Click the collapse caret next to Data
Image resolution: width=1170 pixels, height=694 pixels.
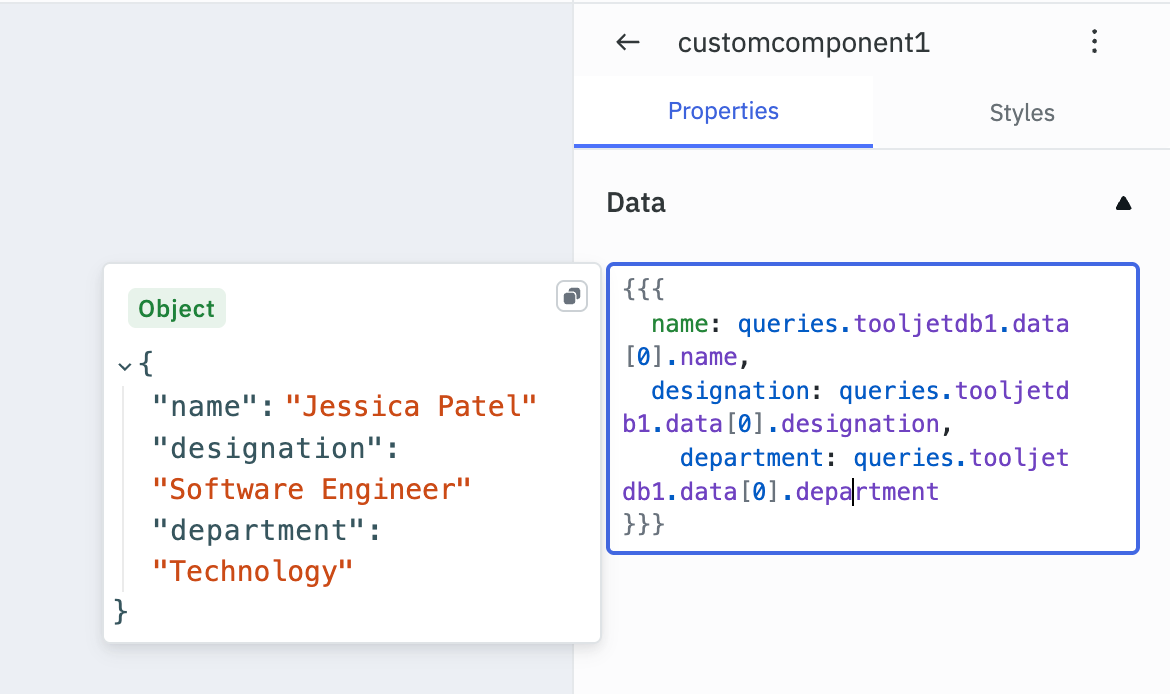[1124, 202]
